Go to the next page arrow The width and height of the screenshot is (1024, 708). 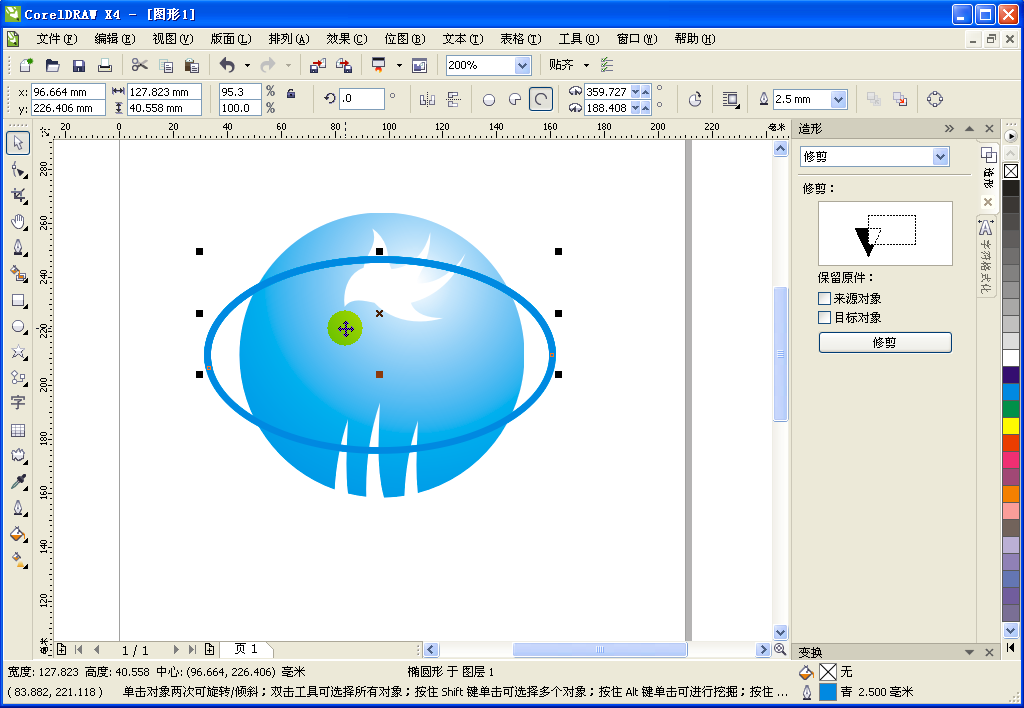pyautogui.click(x=176, y=649)
